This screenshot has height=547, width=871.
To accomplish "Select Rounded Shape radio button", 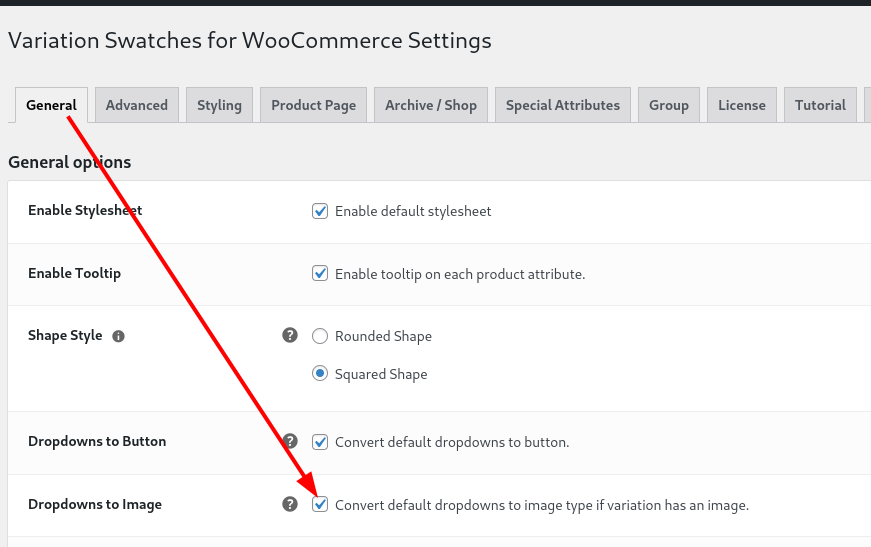I will pyautogui.click(x=320, y=336).
